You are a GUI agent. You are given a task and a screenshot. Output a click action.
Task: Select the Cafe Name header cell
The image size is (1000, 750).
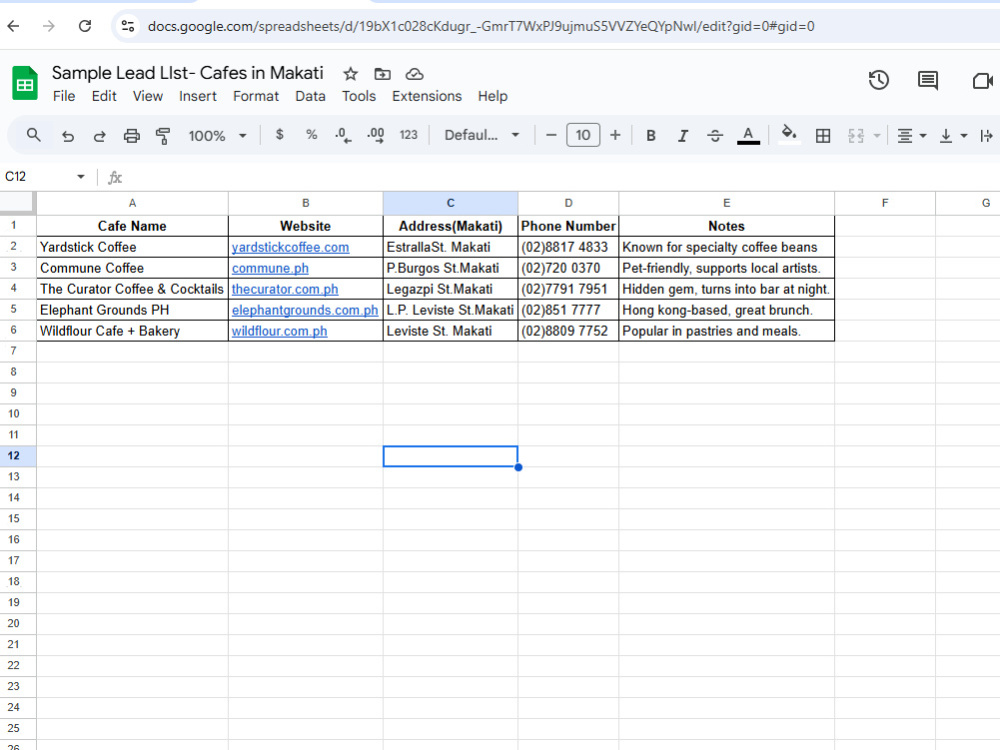click(132, 226)
